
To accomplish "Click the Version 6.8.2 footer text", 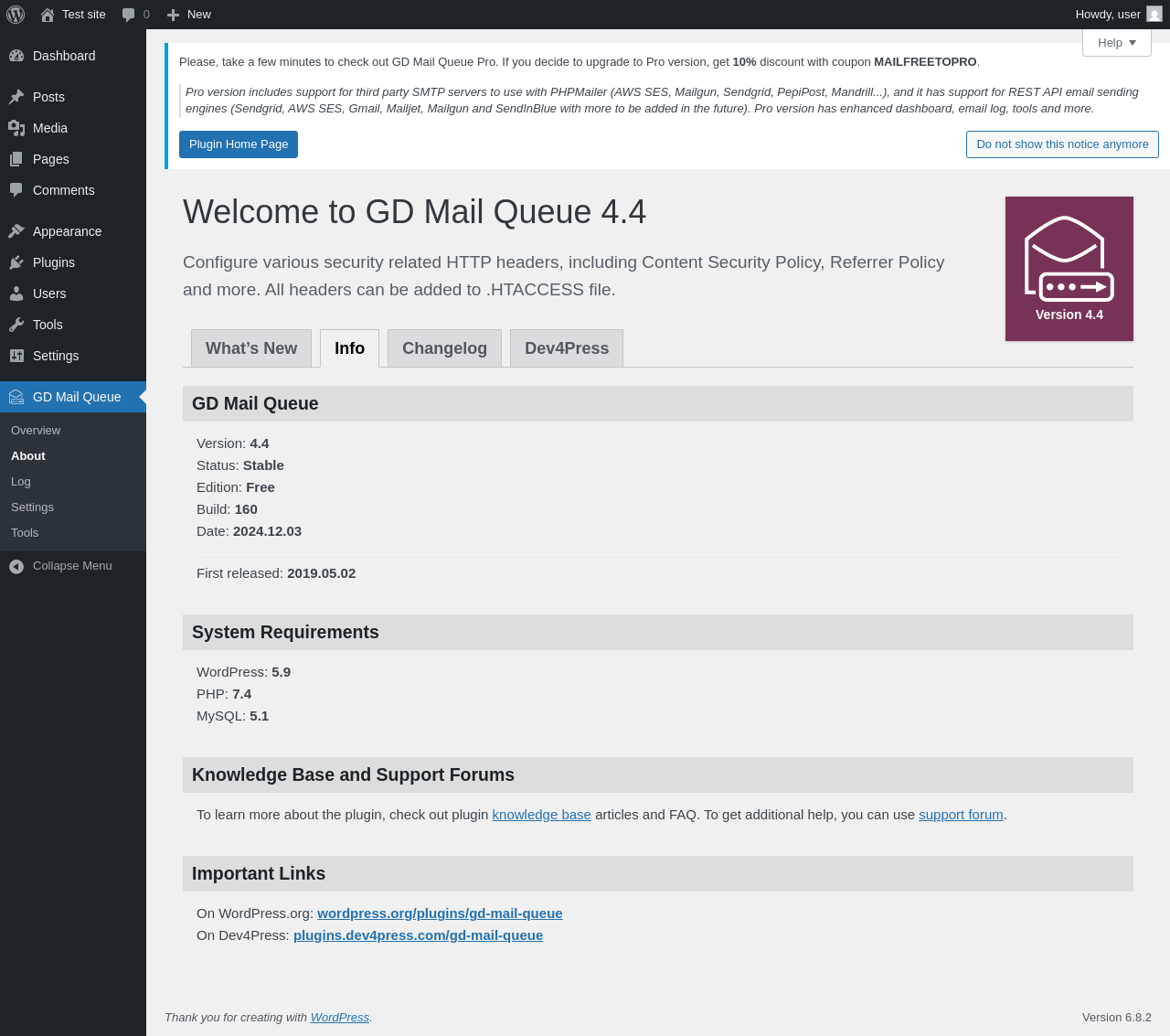I will [1117, 1018].
